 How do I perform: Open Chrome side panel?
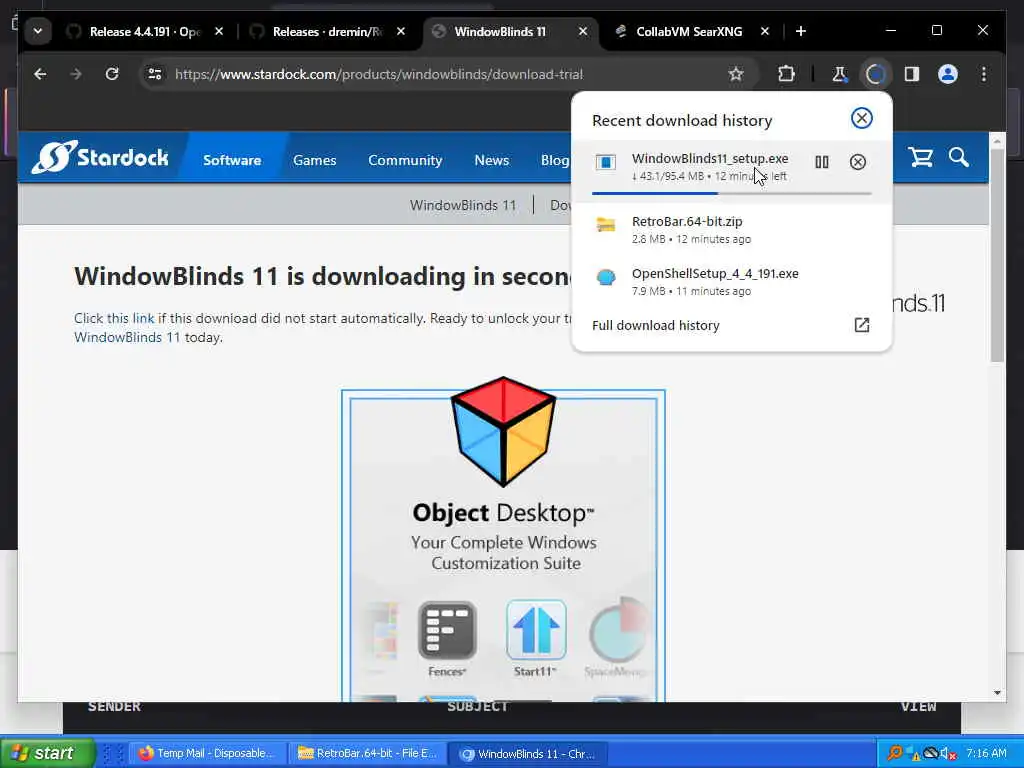click(x=912, y=74)
